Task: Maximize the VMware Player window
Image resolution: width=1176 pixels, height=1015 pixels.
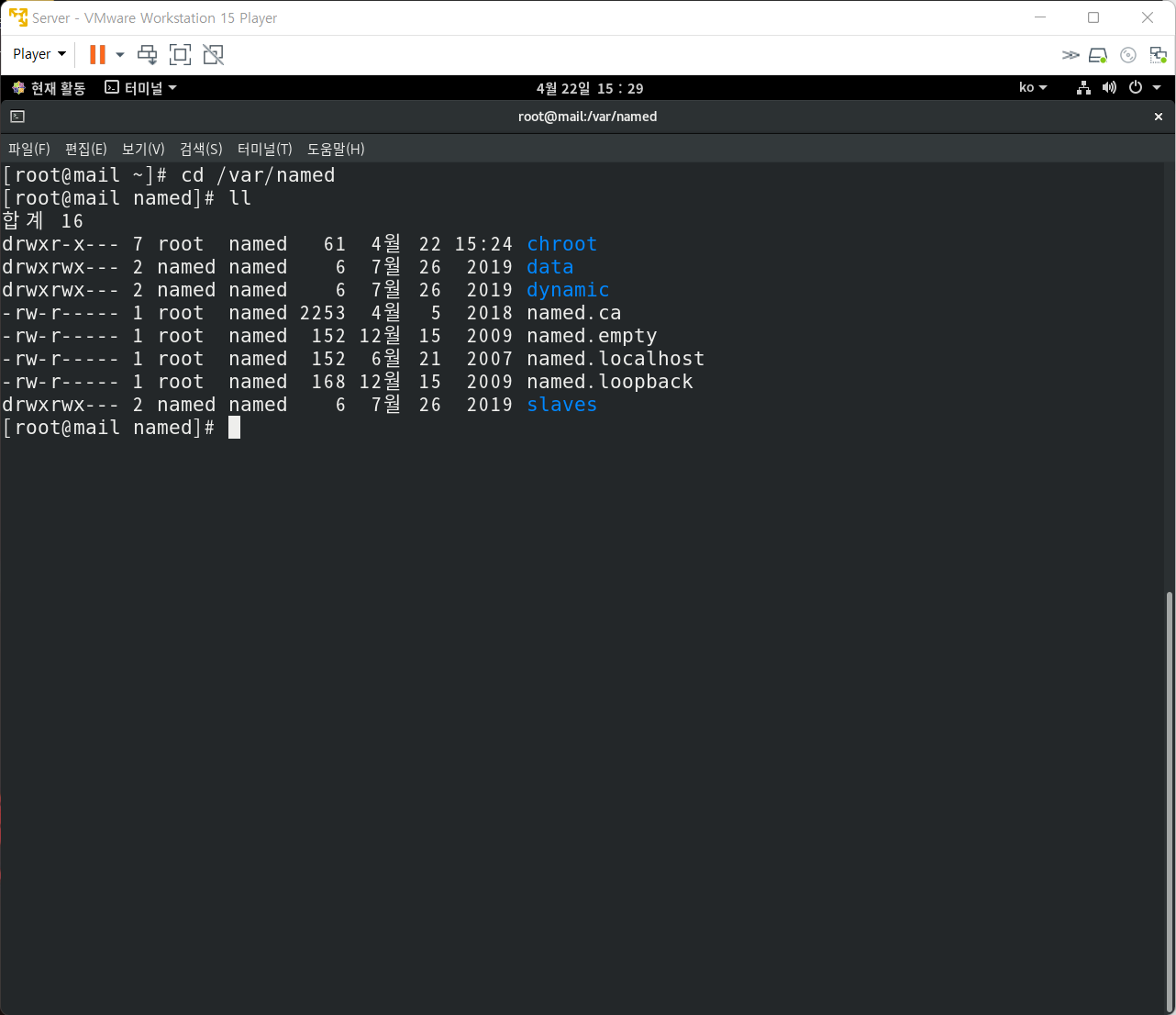Action: pyautogui.click(x=1093, y=17)
